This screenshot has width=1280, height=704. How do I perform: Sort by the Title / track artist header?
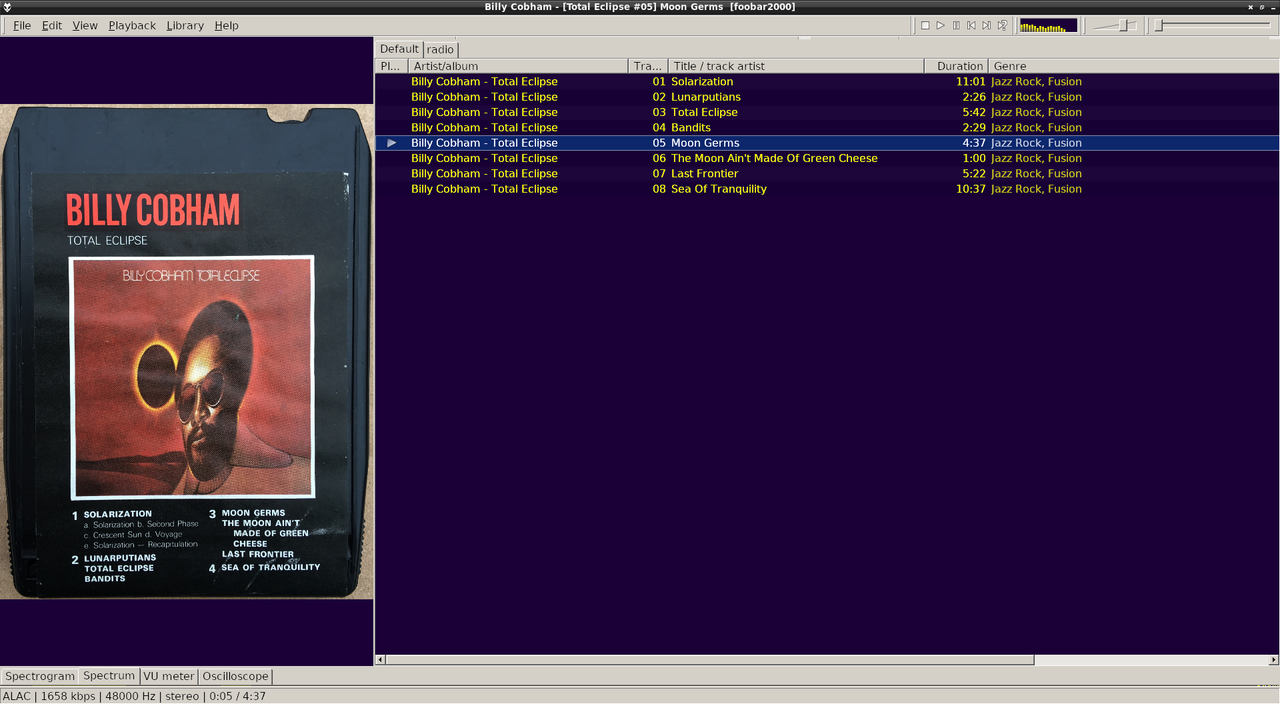coord(796,66)
